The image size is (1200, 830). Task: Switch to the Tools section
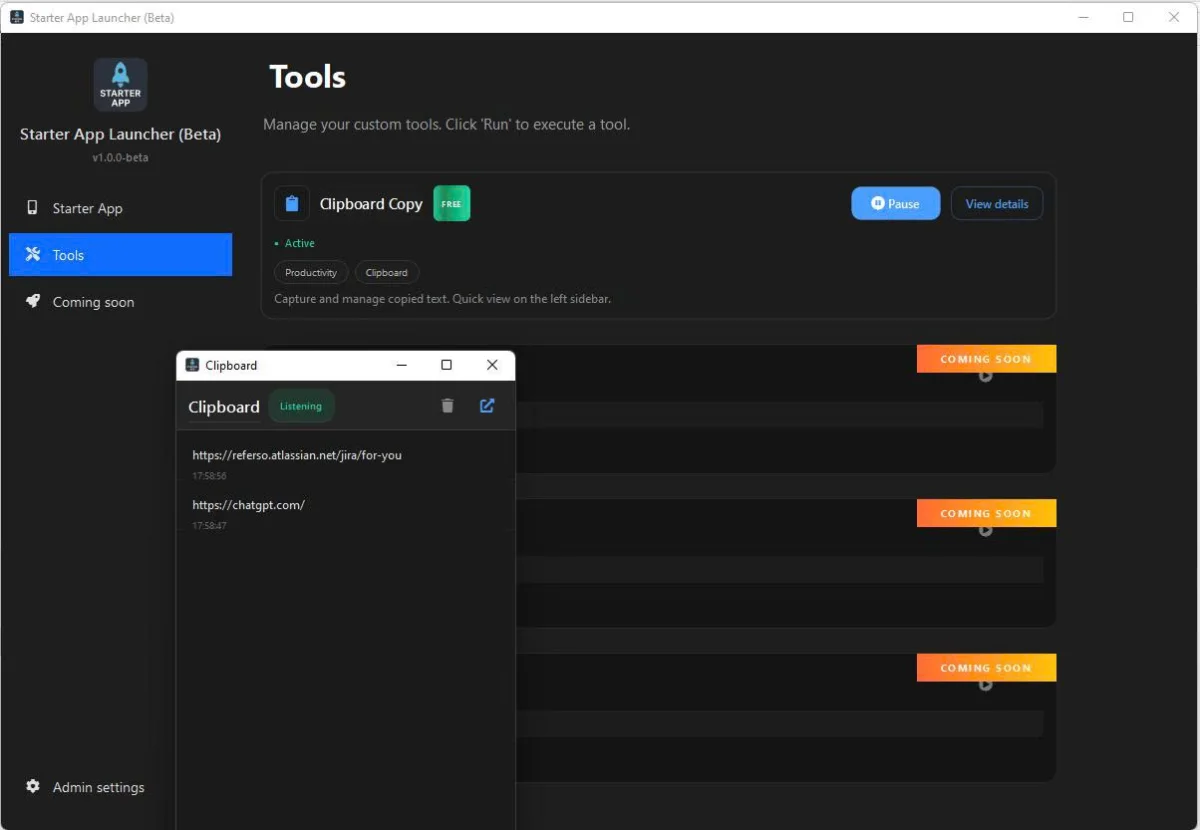pyautogui.click(x=120, y=255)
